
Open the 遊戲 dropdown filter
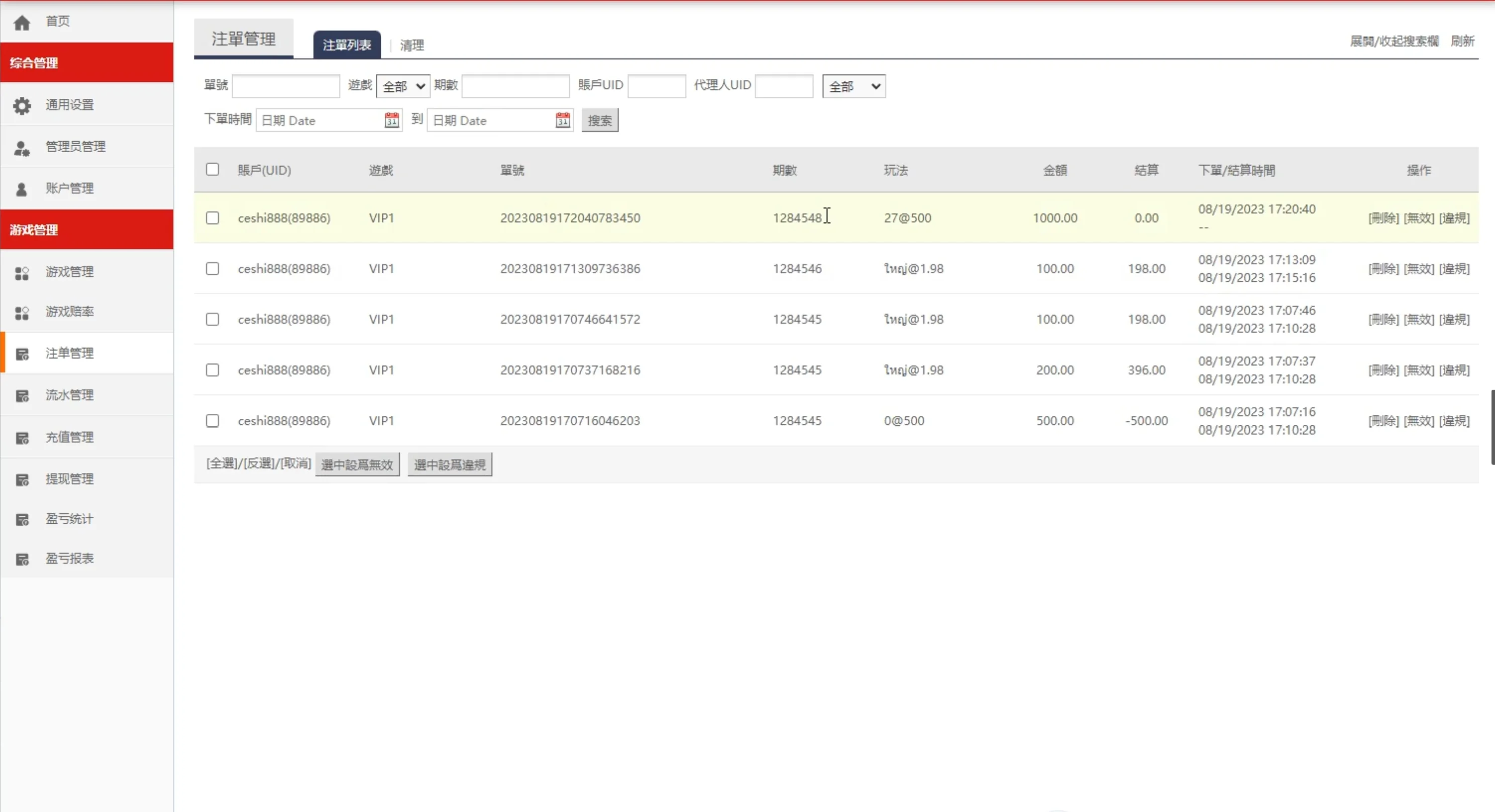[403, 86]
